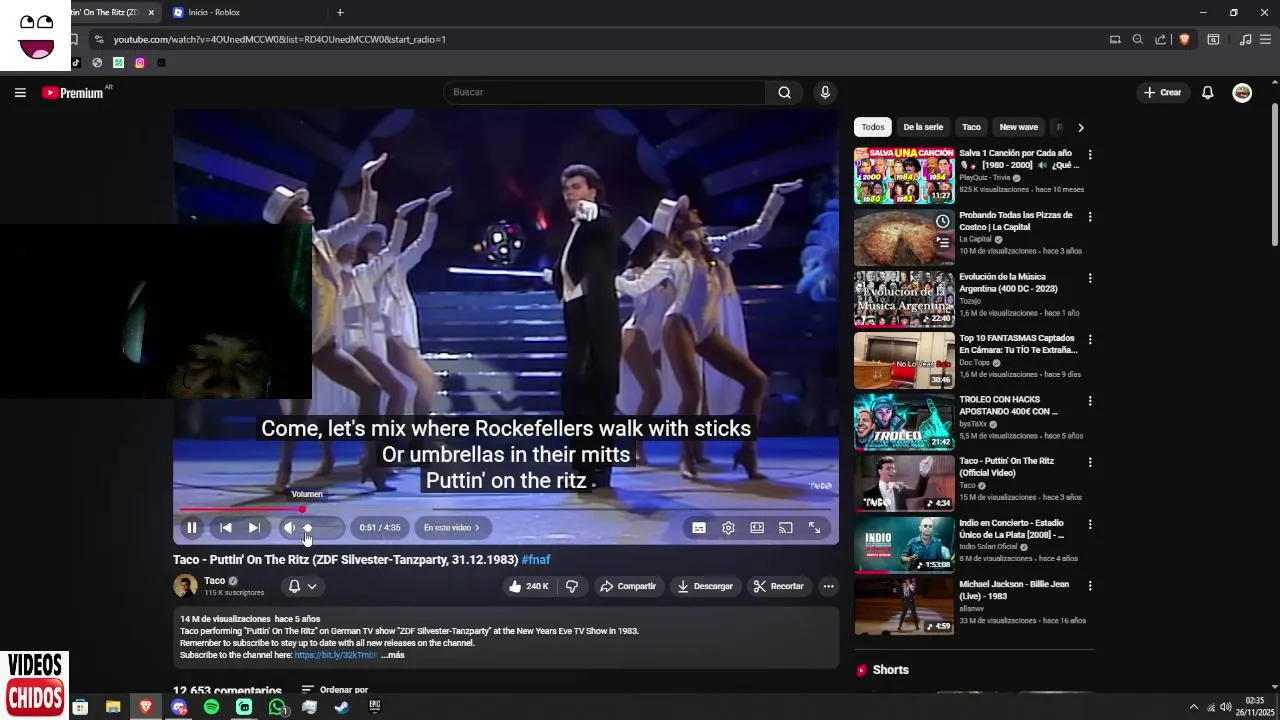This screenshot has height=720, width=1280.
Task: Click the Compartir button
Action: [628, 586]
